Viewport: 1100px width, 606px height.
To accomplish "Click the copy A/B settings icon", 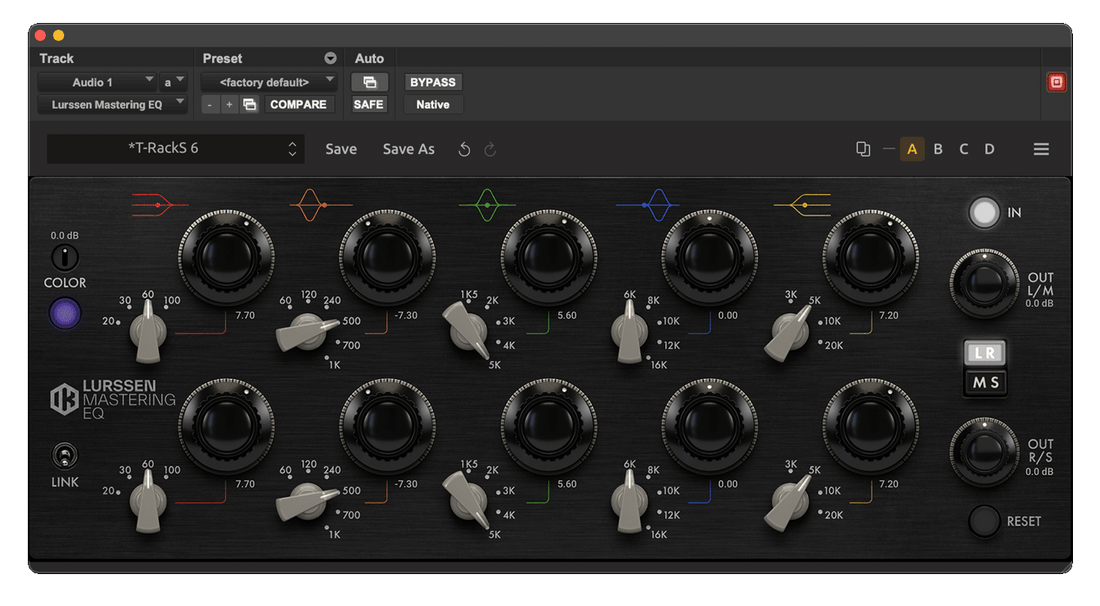I will click(x=863, y=149).
